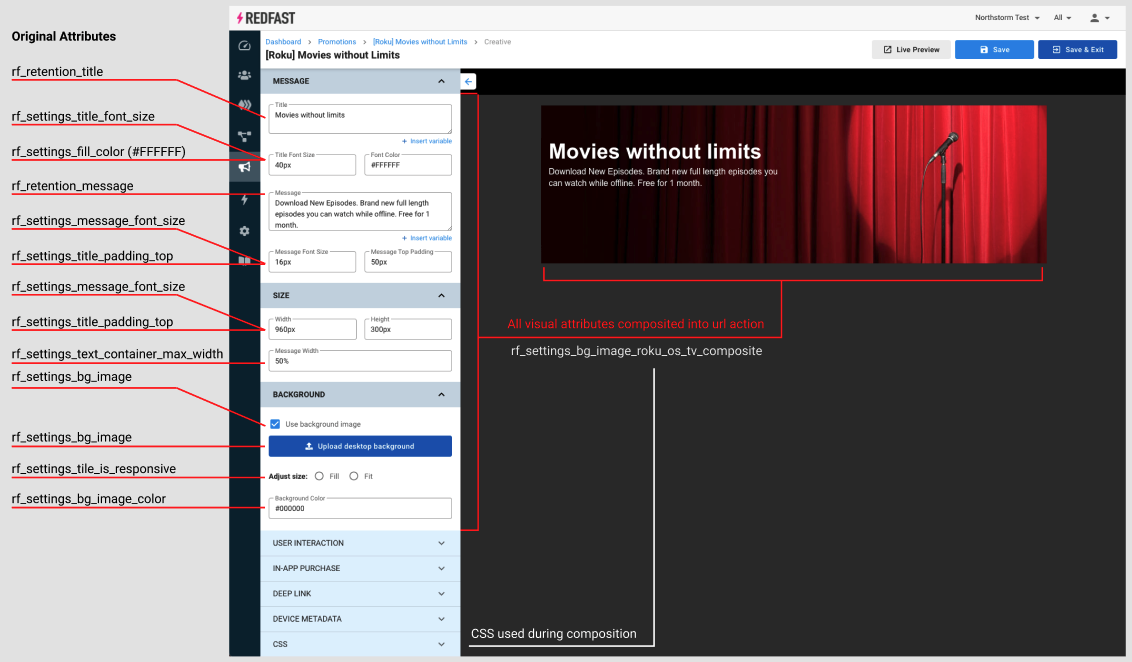The width and height of the screenshot is (1132, 662).
Task: Select the Fit adjust size radio
Action: 354,476
